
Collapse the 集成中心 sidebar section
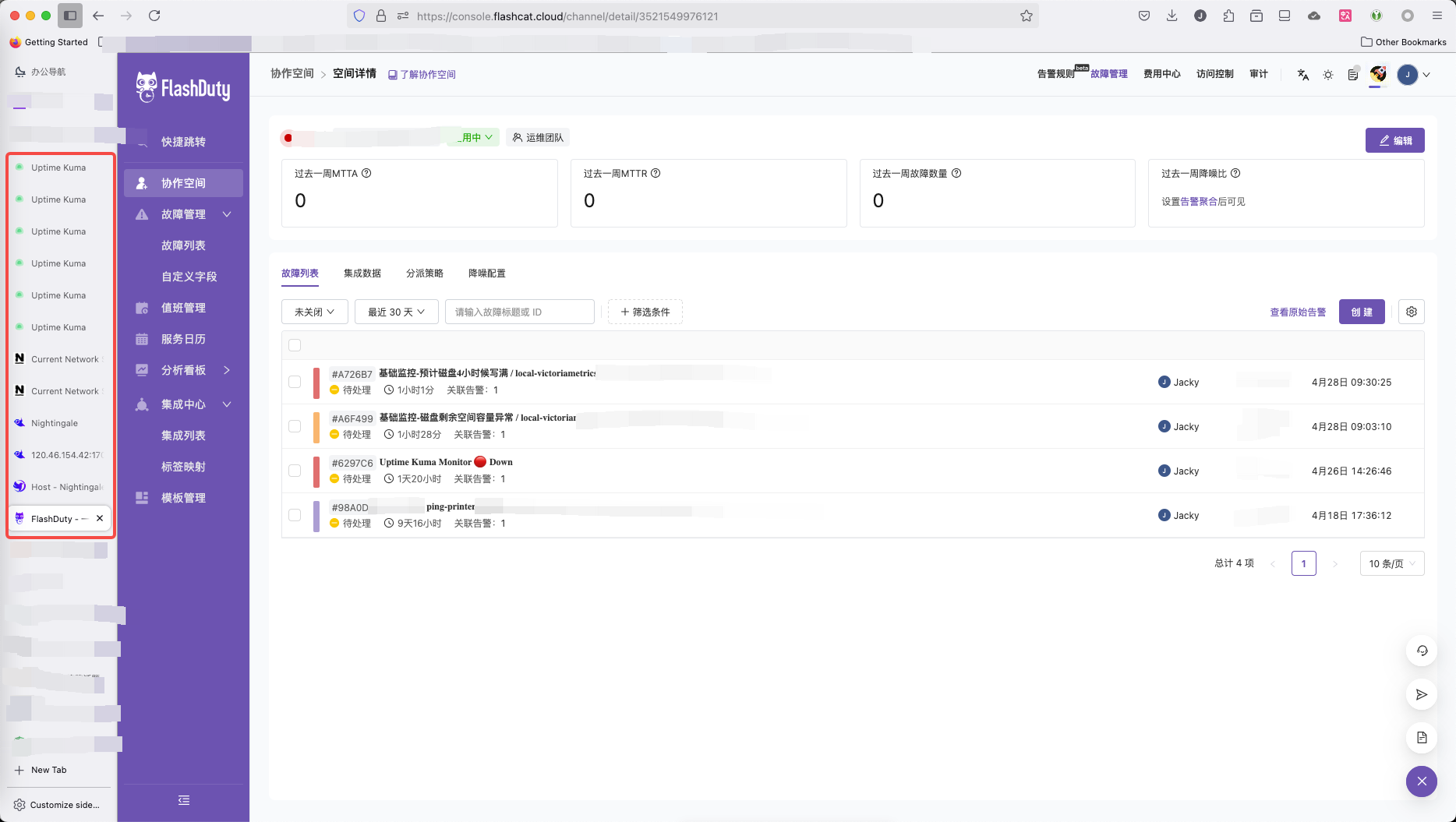click(227, 404)
